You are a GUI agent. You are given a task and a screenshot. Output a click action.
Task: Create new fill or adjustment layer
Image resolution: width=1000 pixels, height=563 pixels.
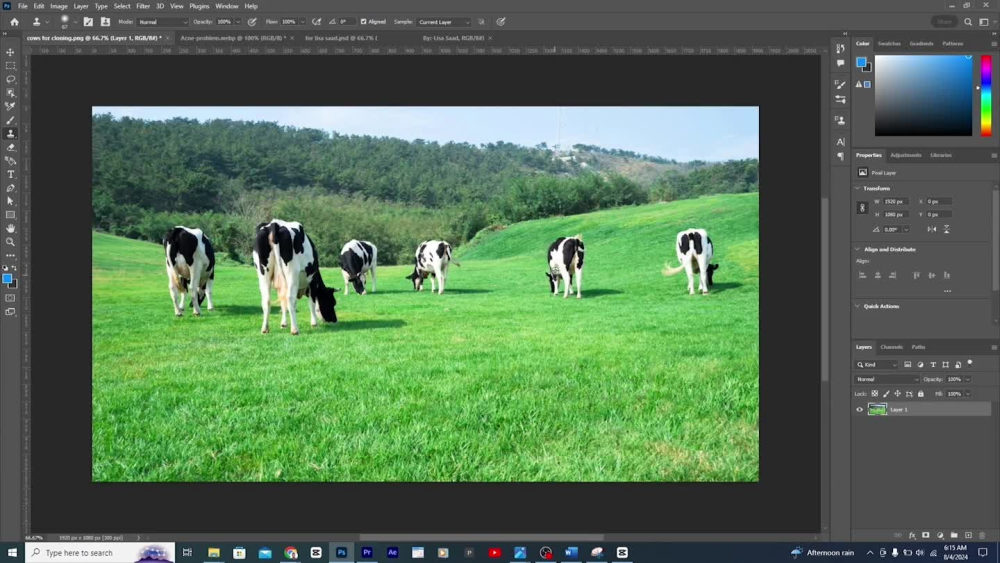point(940,535)
